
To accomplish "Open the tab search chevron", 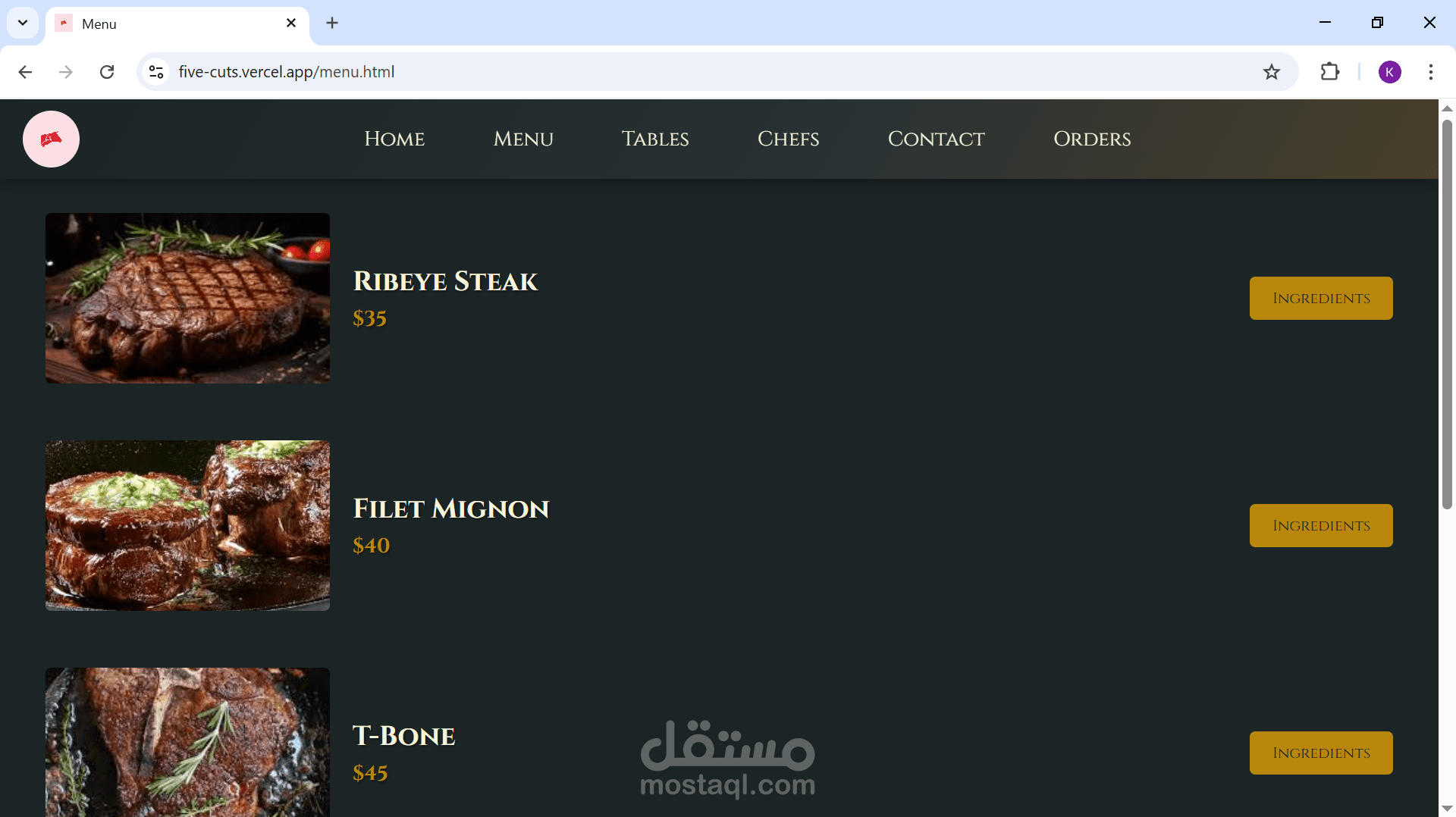I will 22,23.
